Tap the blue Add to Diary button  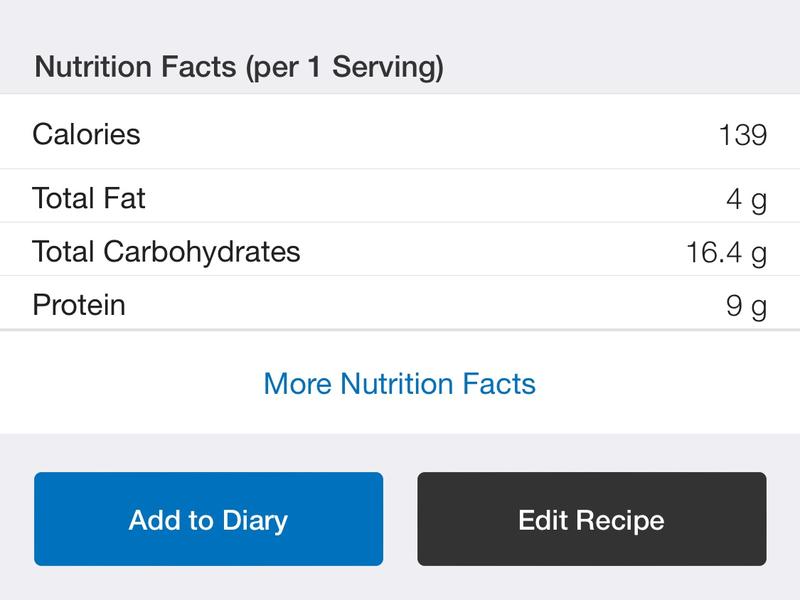(208, 520)
